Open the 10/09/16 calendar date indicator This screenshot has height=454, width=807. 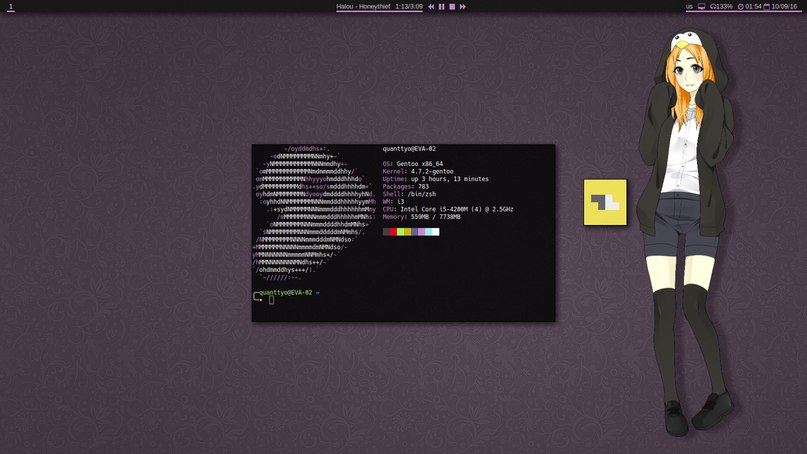click(x=780, y=6)
